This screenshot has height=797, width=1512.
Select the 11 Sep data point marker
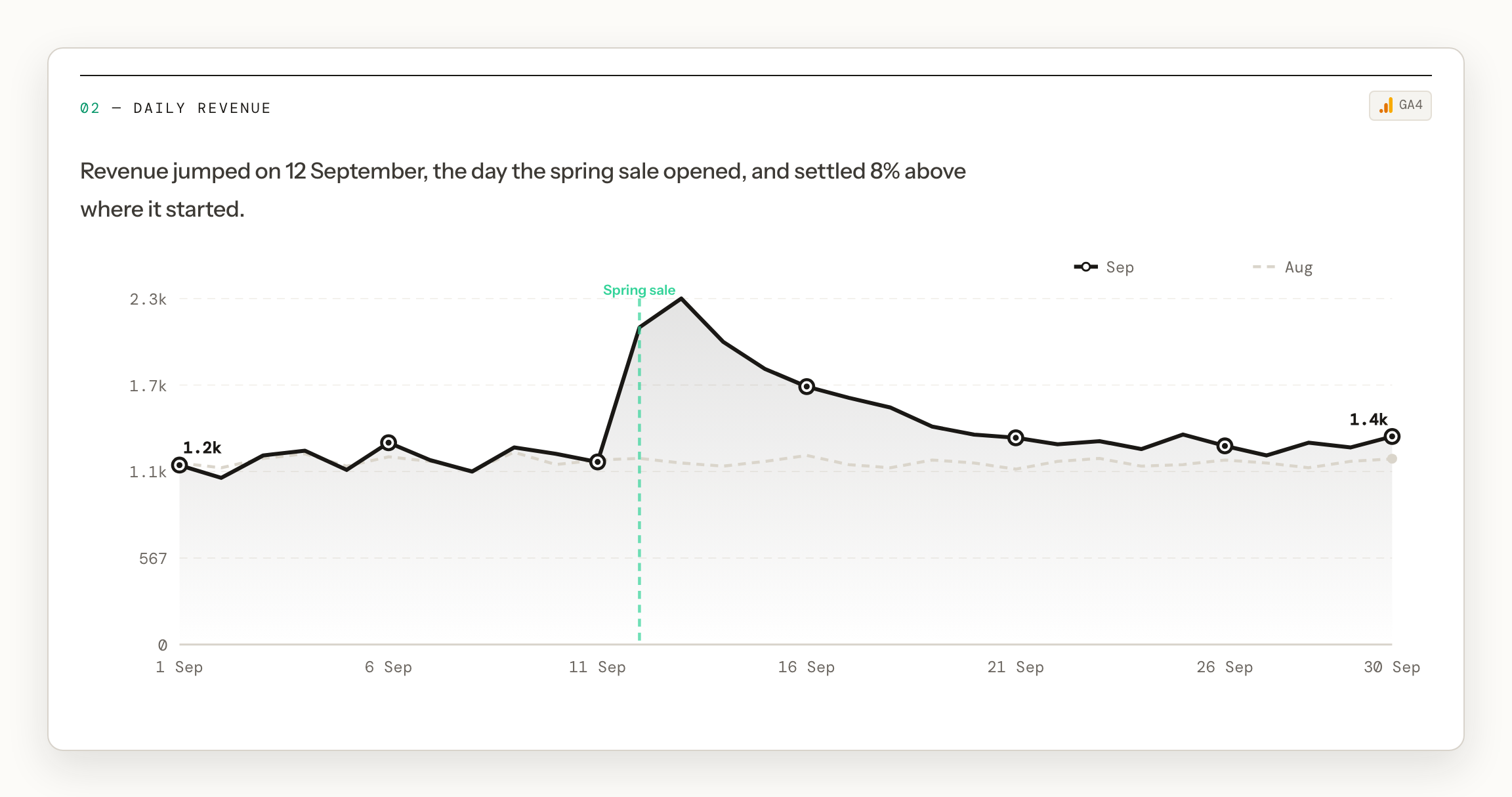[597, 462]
